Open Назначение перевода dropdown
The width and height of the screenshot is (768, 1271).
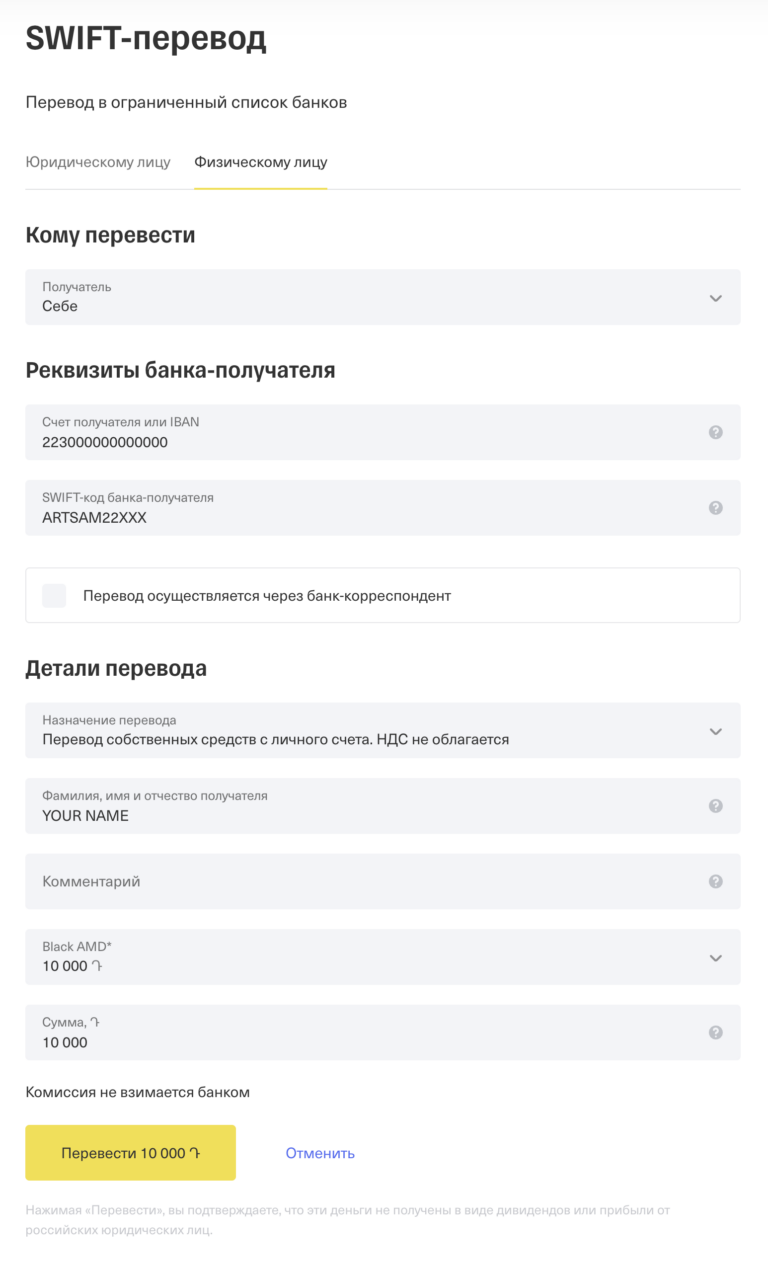click(383, 730)
